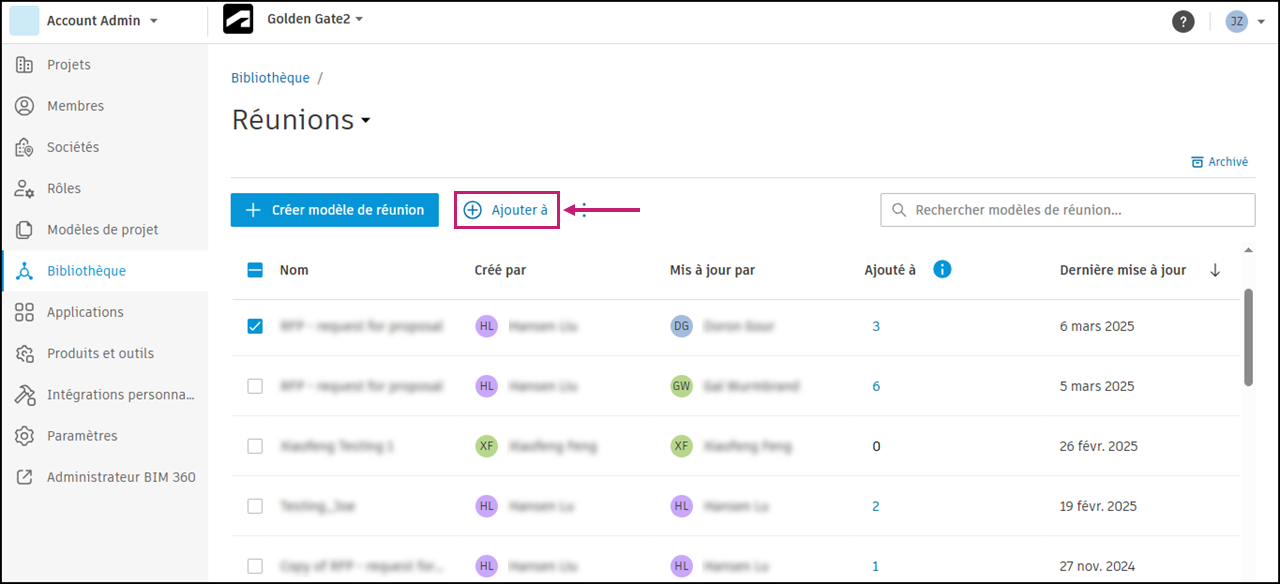
Task: Open the Membres section in the sidebar
Action: (x=75, y=106)
